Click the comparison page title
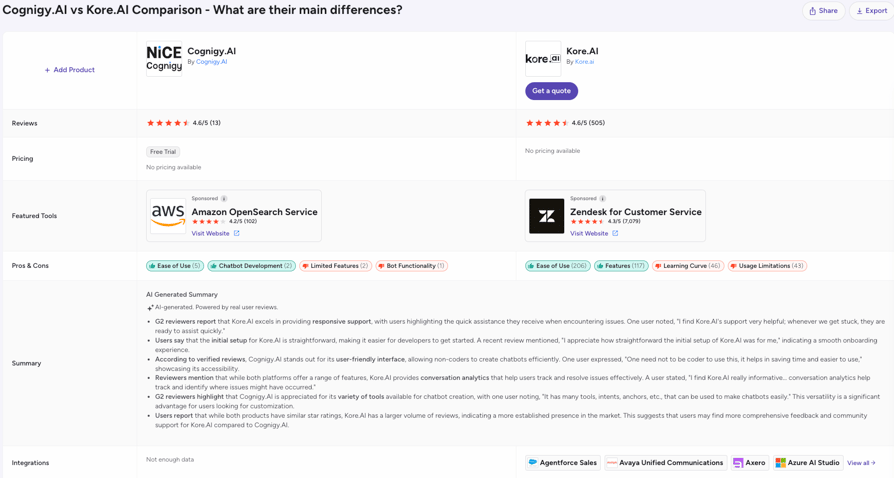 pyautogui.click(x=202, y=10)
